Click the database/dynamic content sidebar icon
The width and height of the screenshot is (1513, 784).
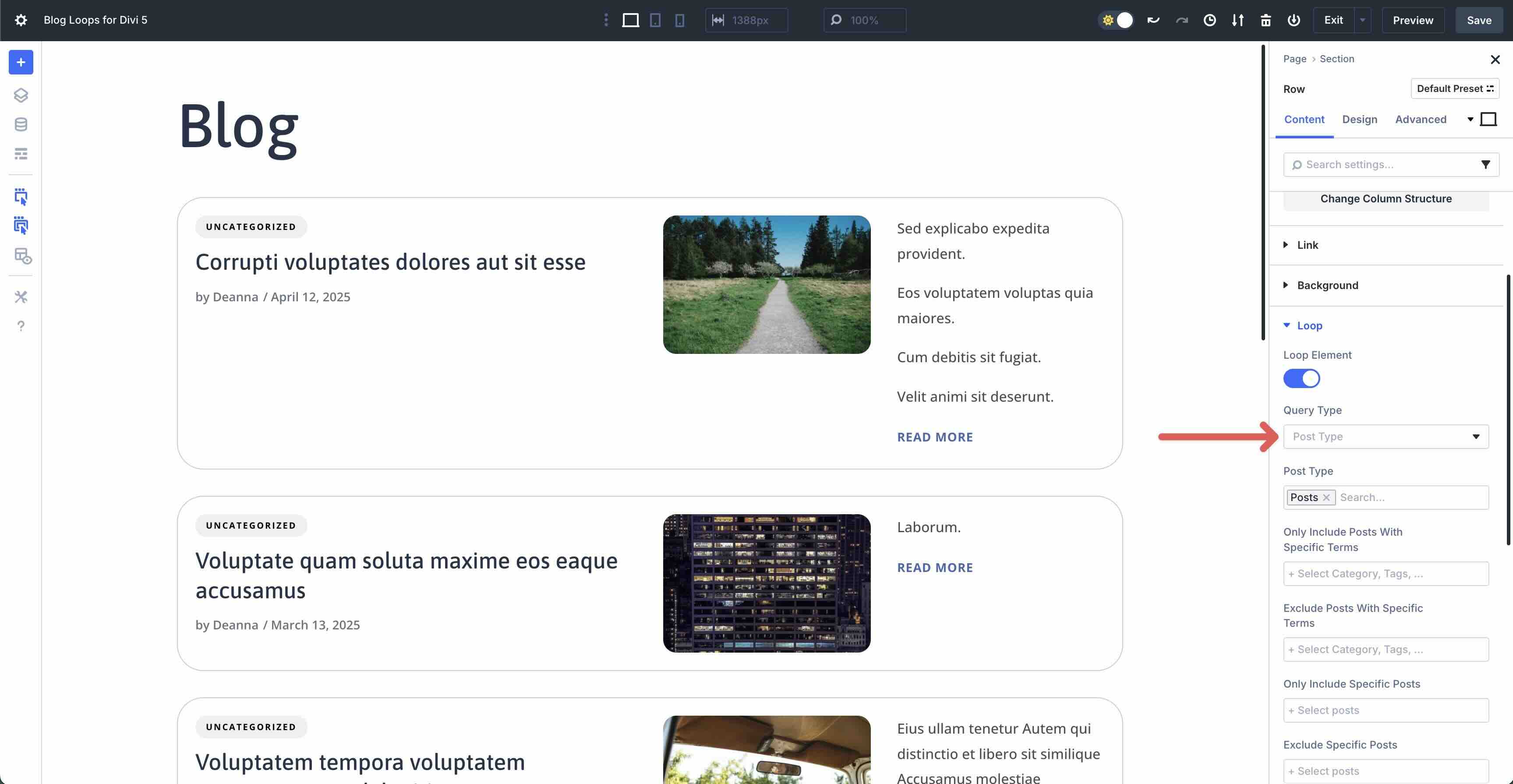pyautogui.click(x=21, y=124)
